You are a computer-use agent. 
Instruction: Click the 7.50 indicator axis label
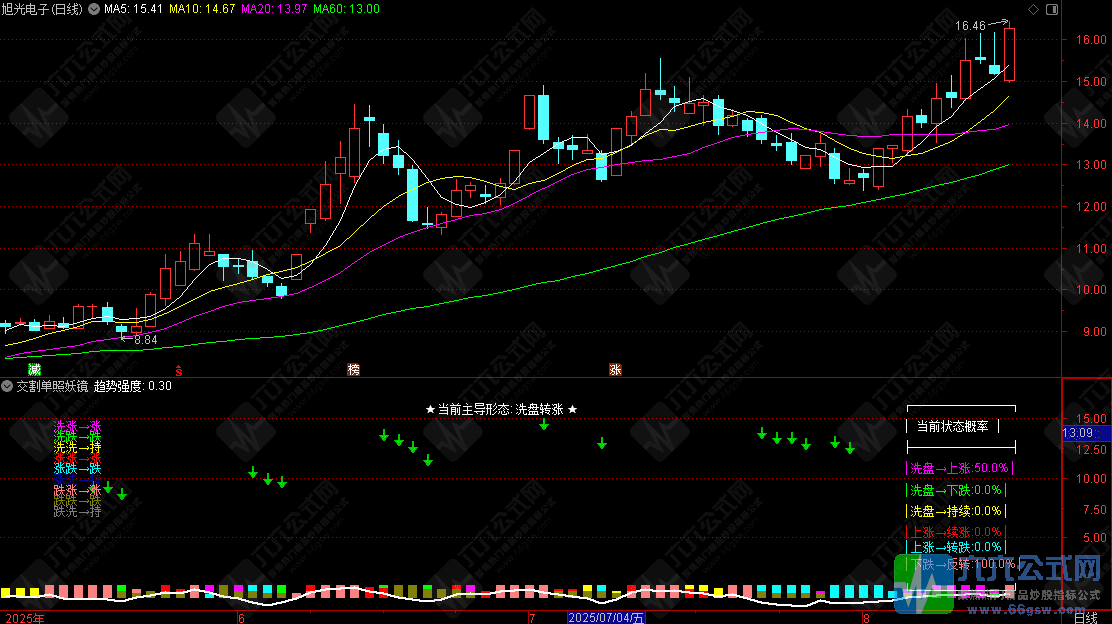click(1094, 510)
